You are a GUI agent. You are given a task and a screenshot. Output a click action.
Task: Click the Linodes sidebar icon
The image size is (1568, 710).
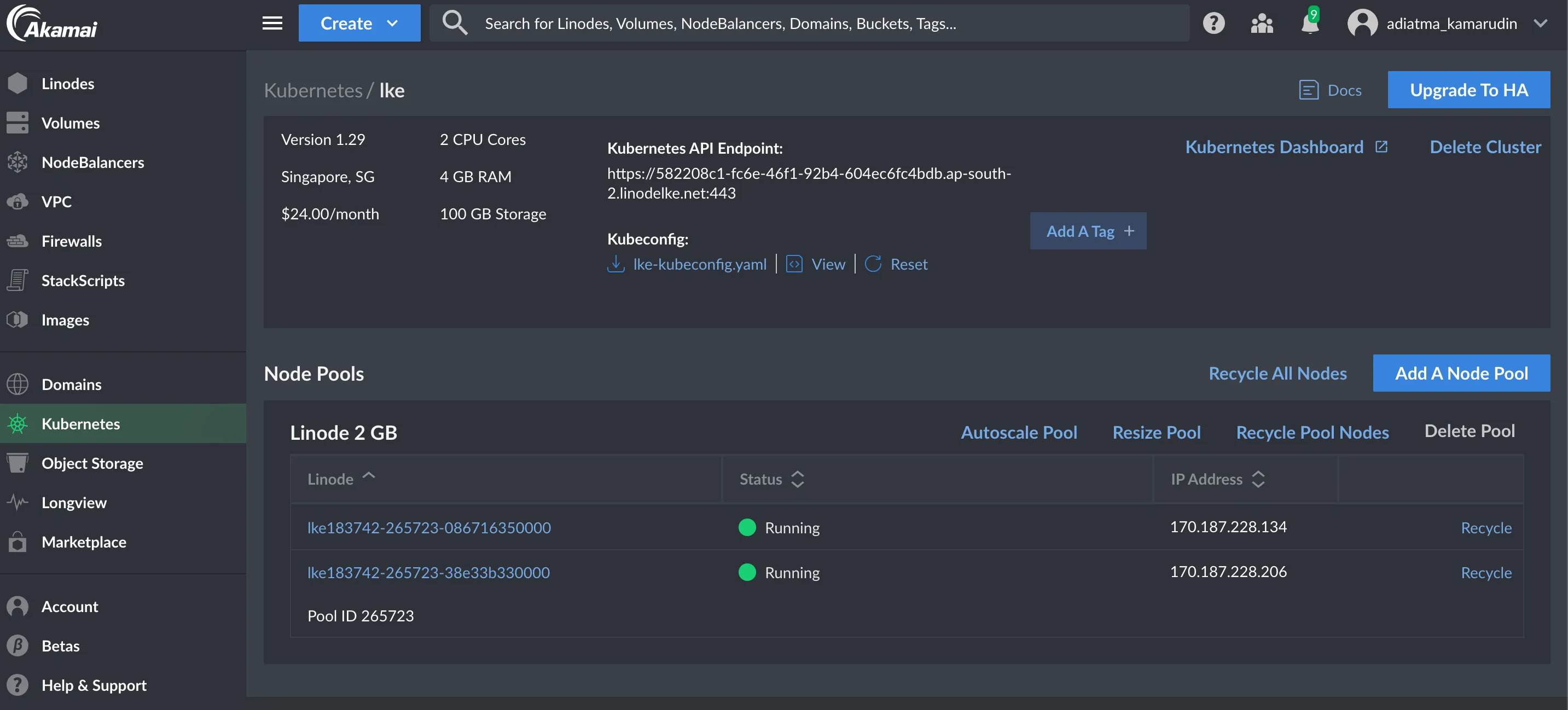click(x=18, y=83)
